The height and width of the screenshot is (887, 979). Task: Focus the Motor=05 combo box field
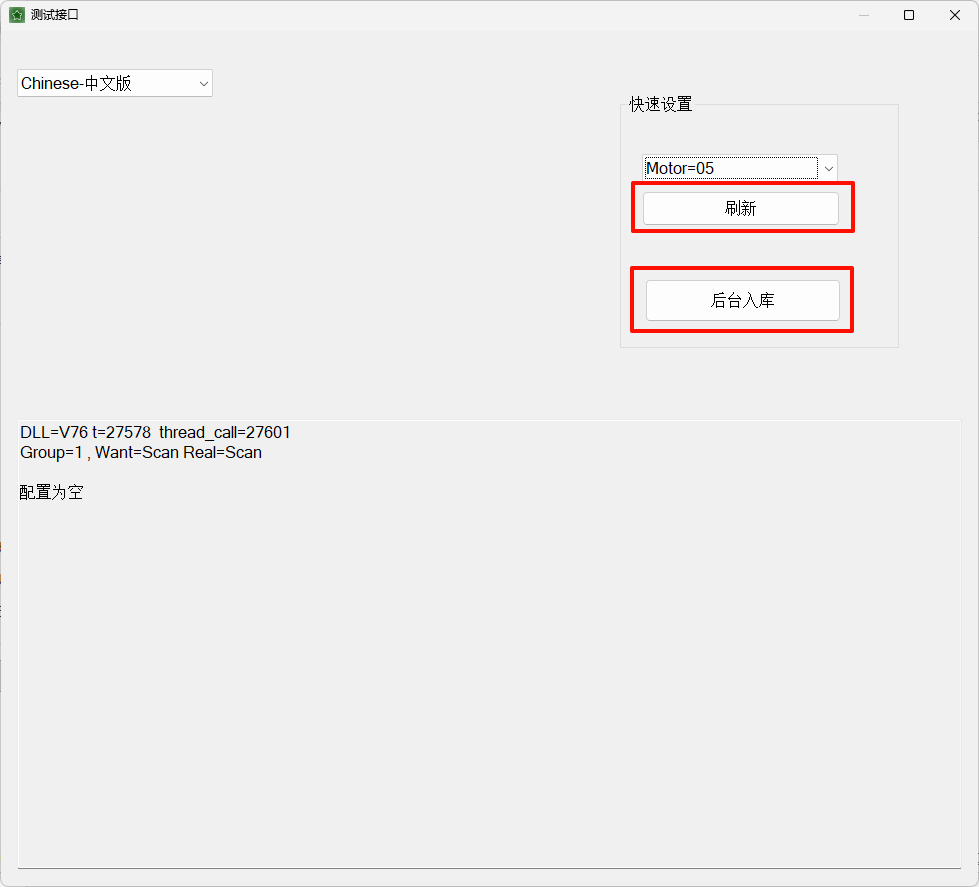[731, 168]
